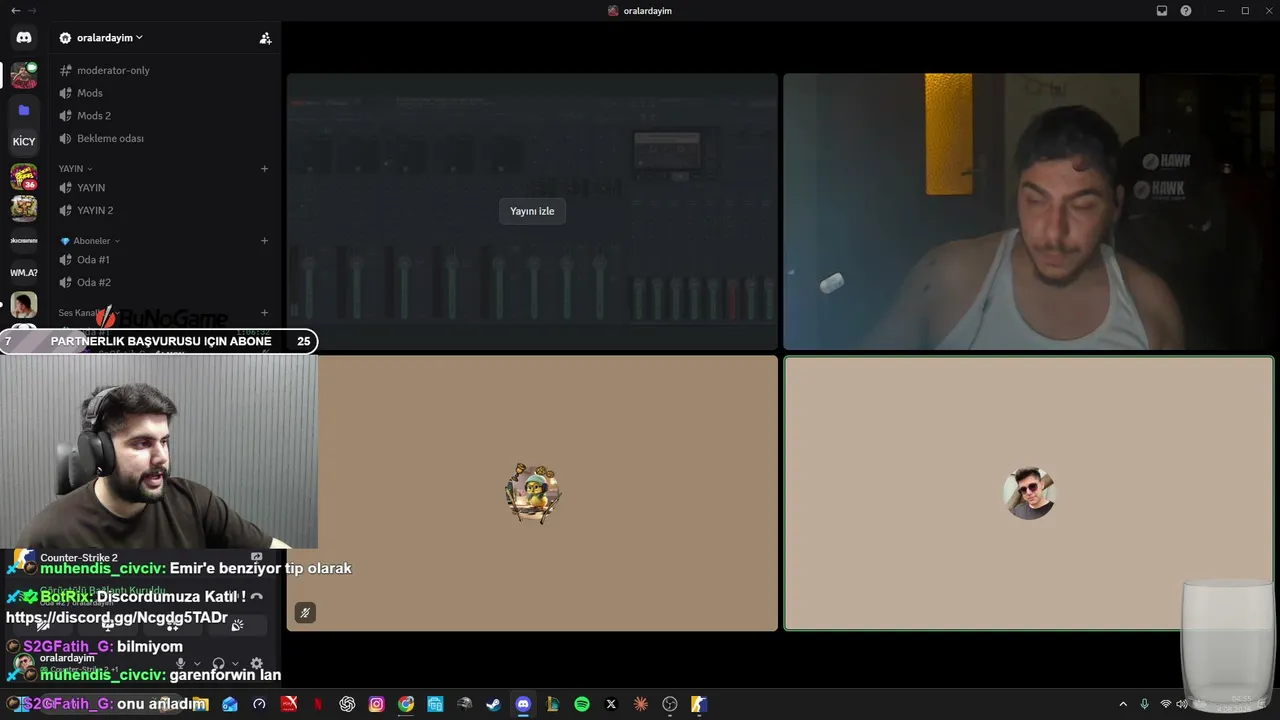Collapse the YAYIN category
The height and width of the screenshot is (720, 1280).
[75, 169]
